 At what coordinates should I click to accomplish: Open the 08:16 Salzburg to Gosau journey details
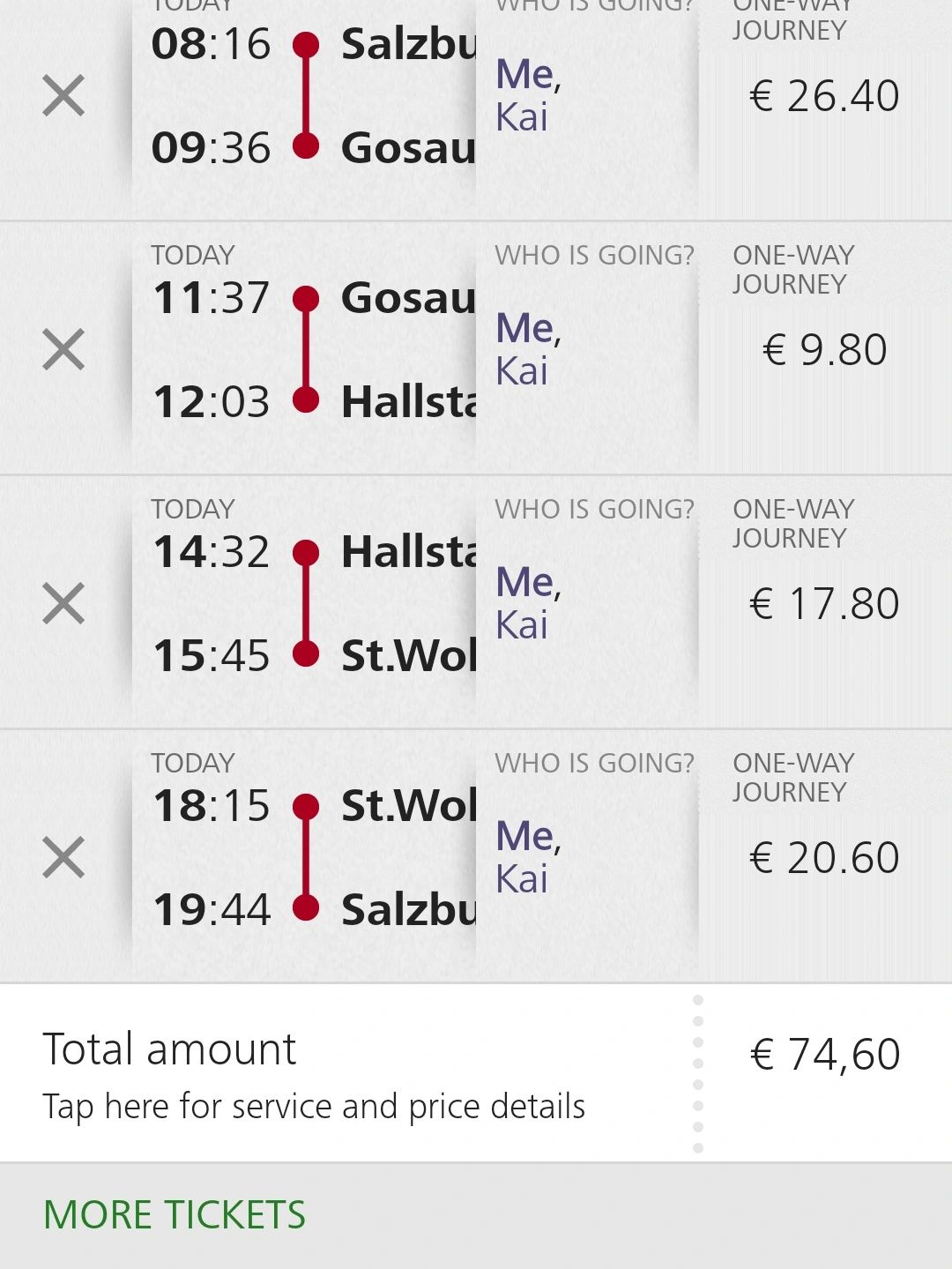(304, 95)
